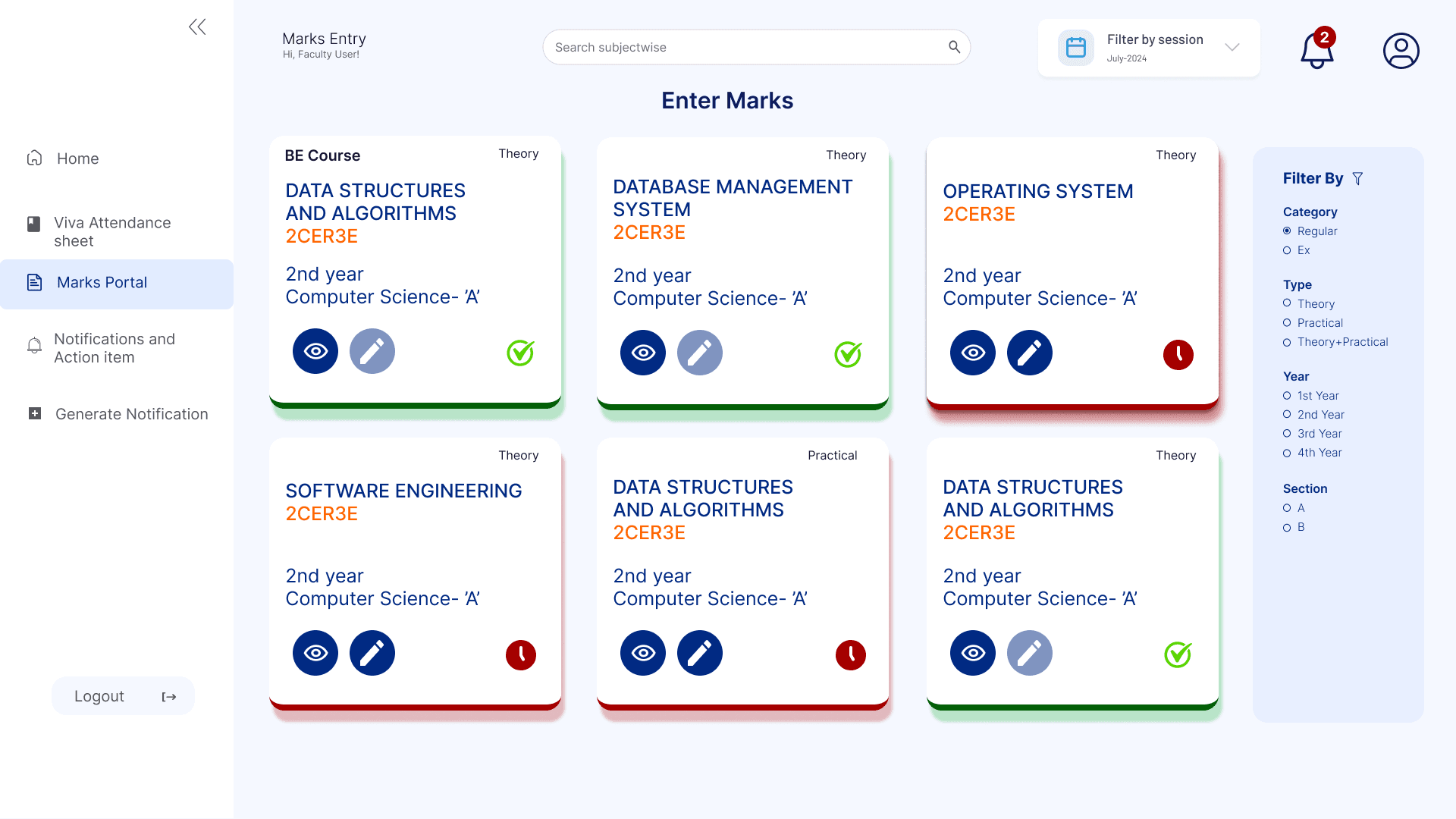Collapse the left sidebar with double chevron
This screenshot has height=819, width=1456.
pyautogui.click(x=196, y=26)
